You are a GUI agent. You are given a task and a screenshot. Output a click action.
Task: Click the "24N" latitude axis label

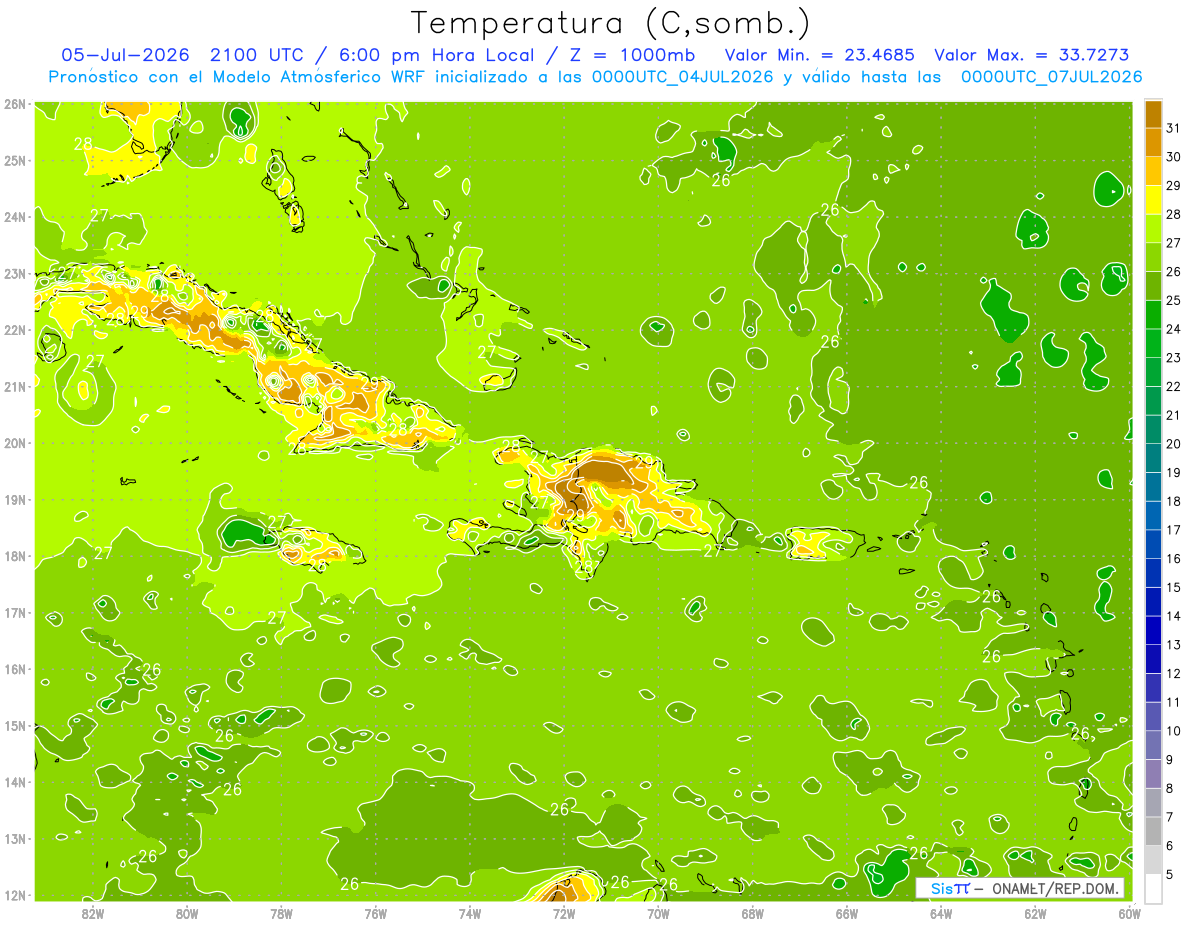[15, 217]
